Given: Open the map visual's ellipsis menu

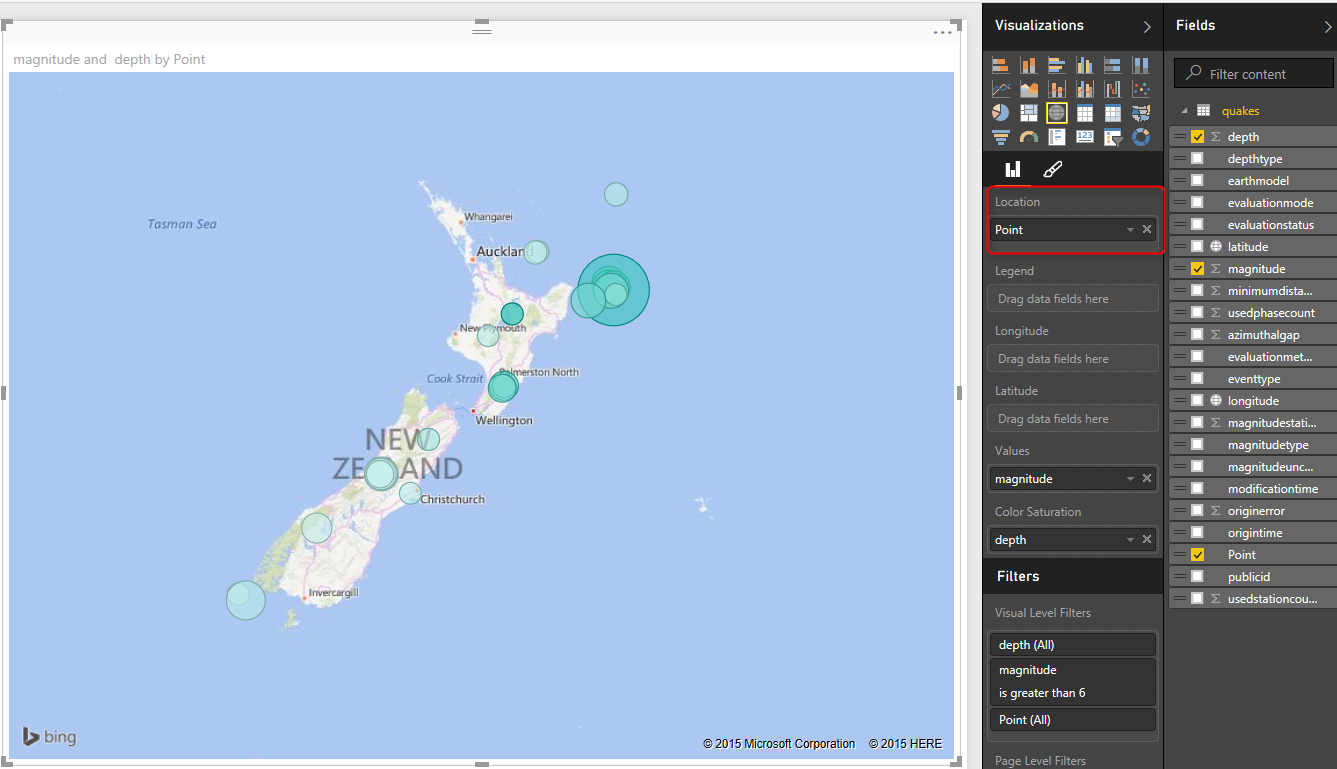Looking at the screenshot, I should (x=943, y=33).
